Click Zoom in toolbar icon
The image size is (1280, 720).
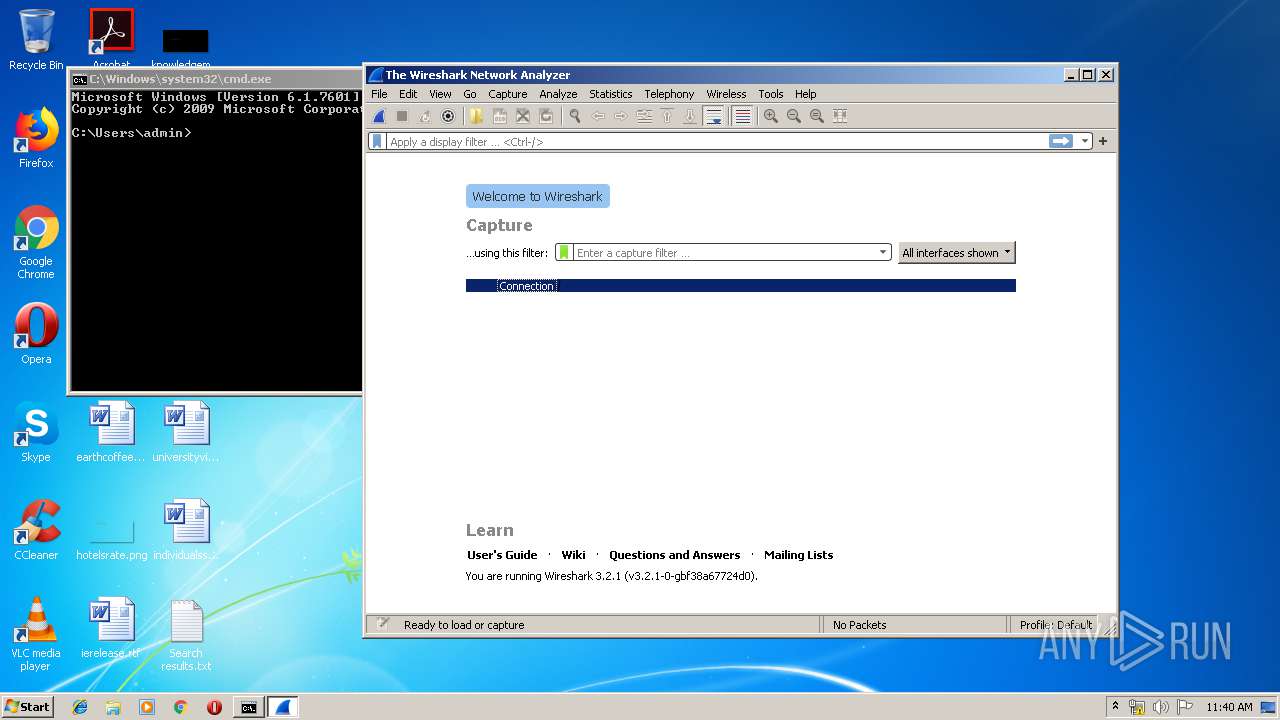[x=771, y=116]
